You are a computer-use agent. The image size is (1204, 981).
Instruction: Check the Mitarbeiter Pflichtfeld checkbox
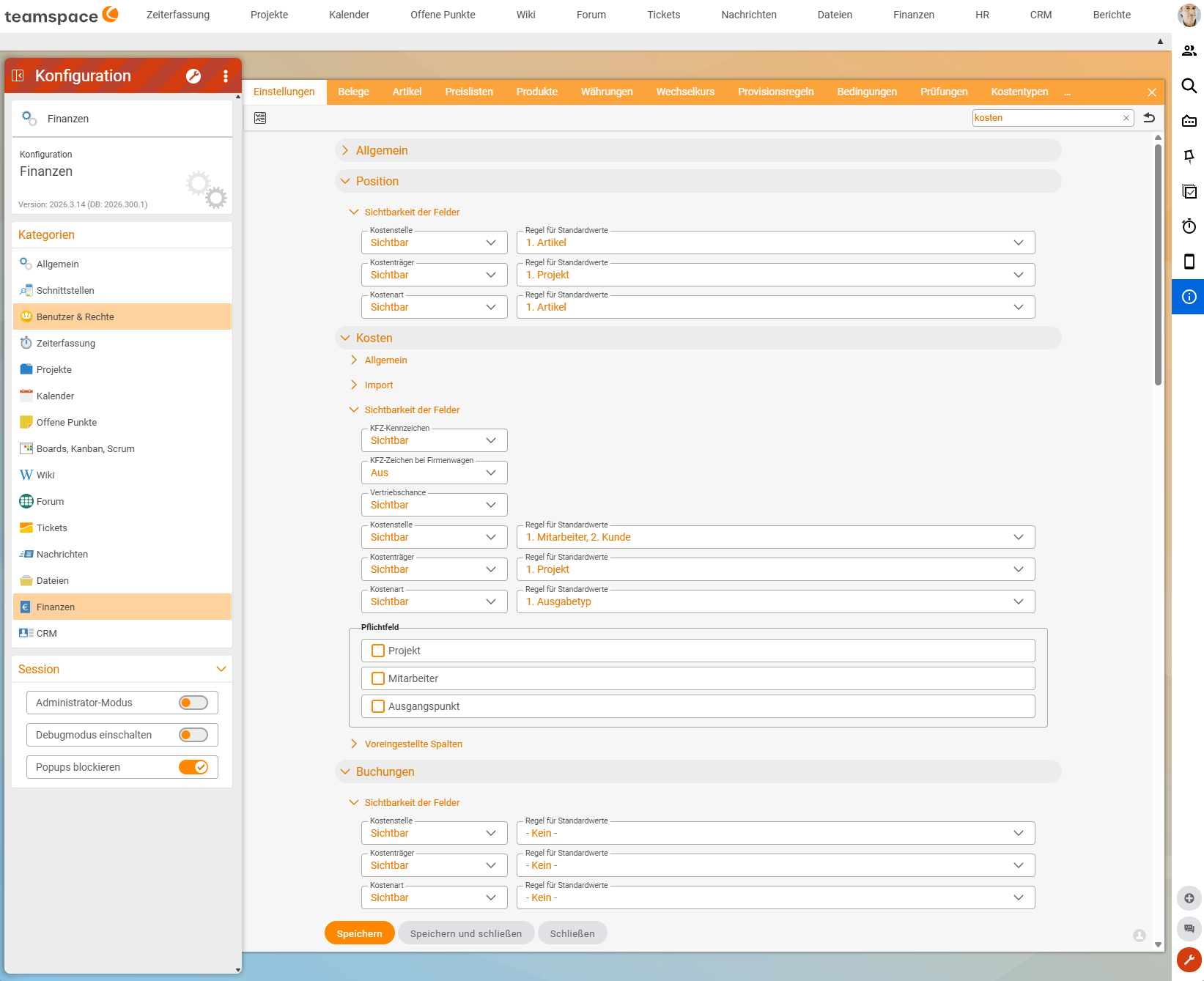coord(378,678)
